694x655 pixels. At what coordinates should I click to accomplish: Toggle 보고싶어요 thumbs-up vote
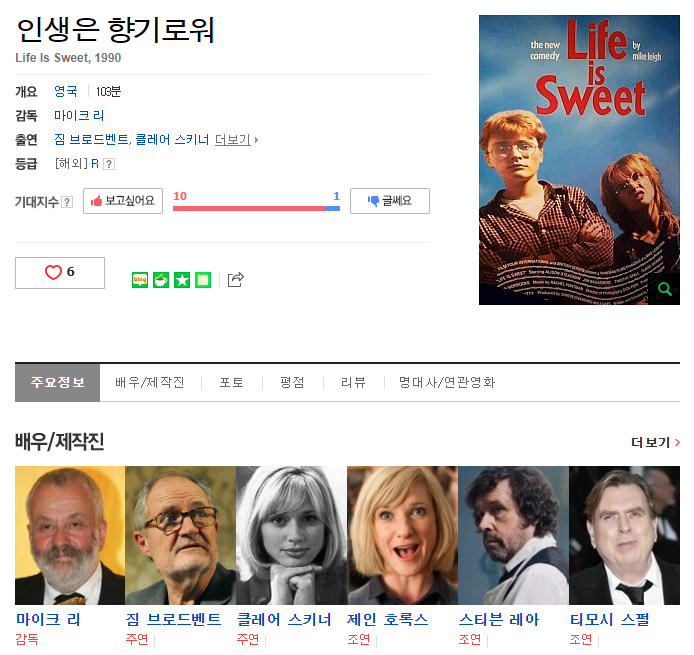coord(123,201)
